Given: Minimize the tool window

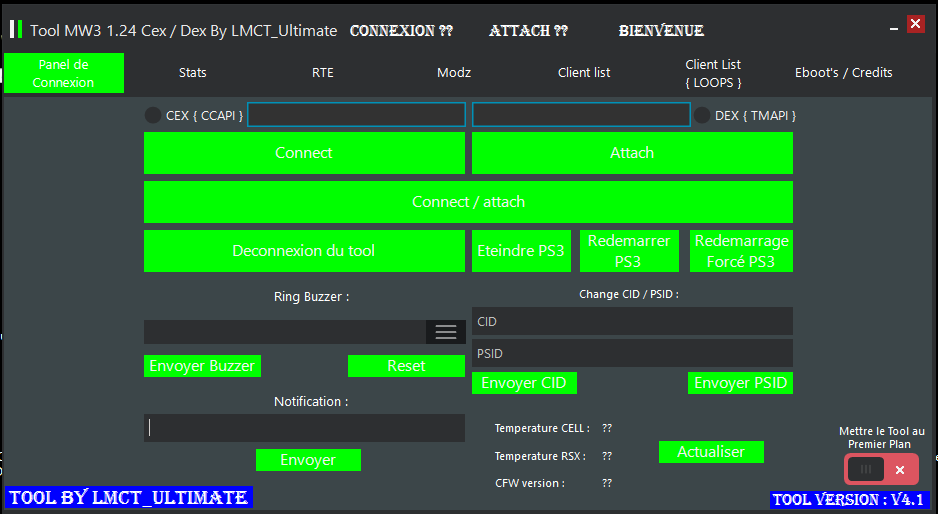Looking at the screenshot, I should [894, 28].
